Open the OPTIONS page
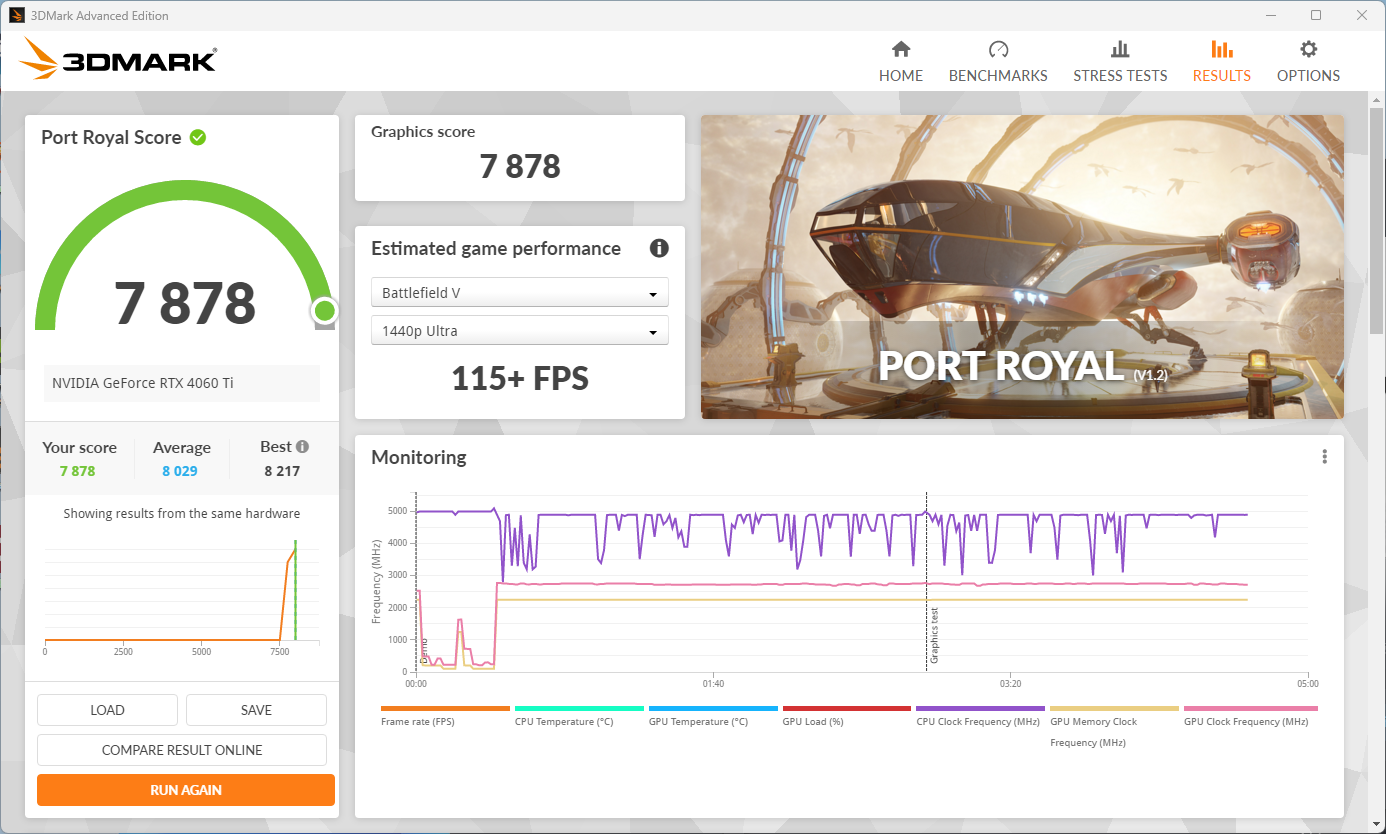1386x834 pixels. point(1308,62)
